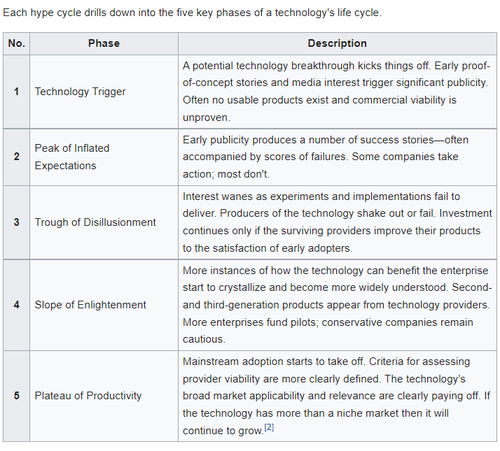500x451 pixels.
Task: Click row number 4 cell
Action: point(17,305)
